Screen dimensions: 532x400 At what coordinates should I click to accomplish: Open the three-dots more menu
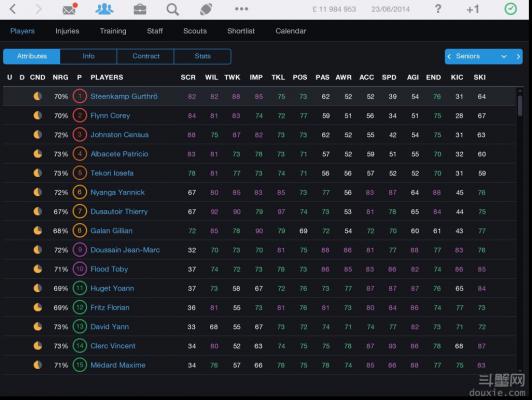click(x=241, y=9)
